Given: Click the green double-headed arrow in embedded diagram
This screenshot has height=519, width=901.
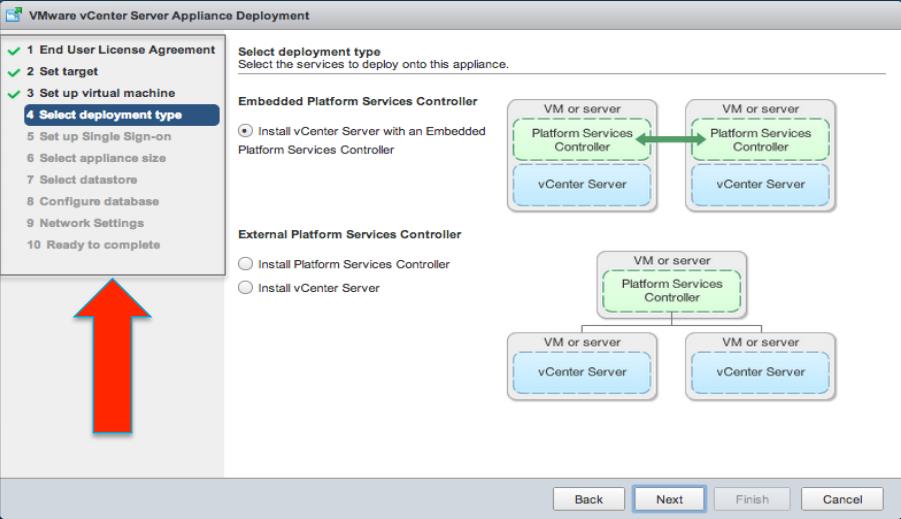Looking at the screenshot, I should click(671, 139).
